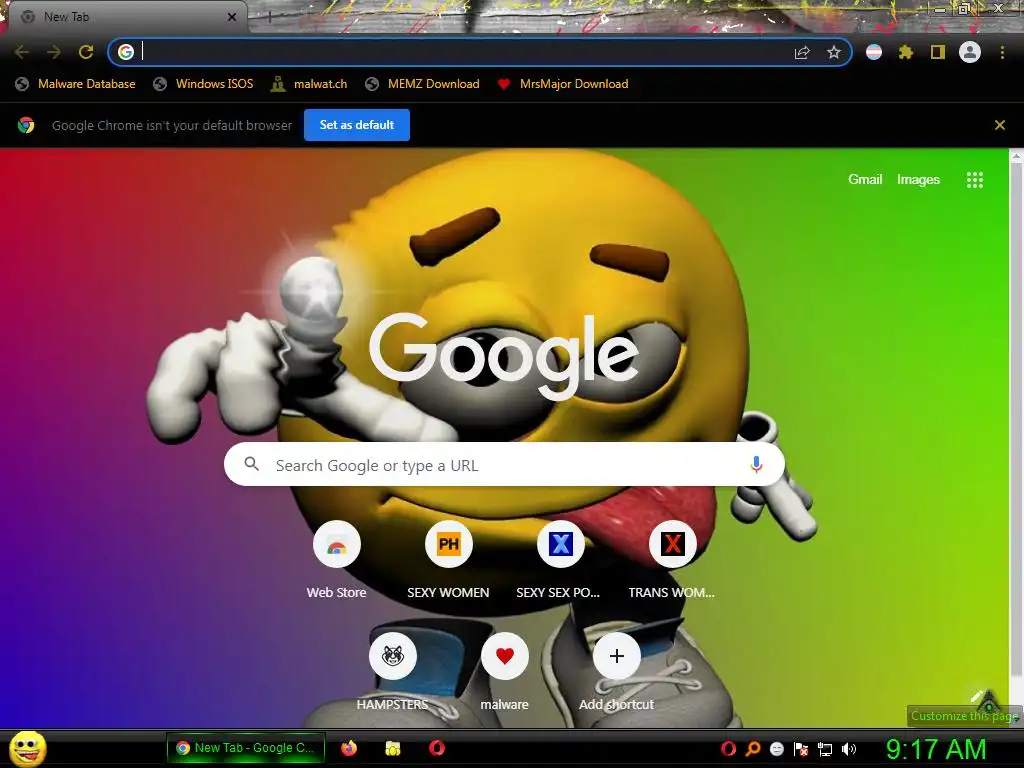Image resolution: width=1024 pixels, height=768 pixels.
Task: Click the 9:17 AM taskbar clock
Action: tap(936, 748)
